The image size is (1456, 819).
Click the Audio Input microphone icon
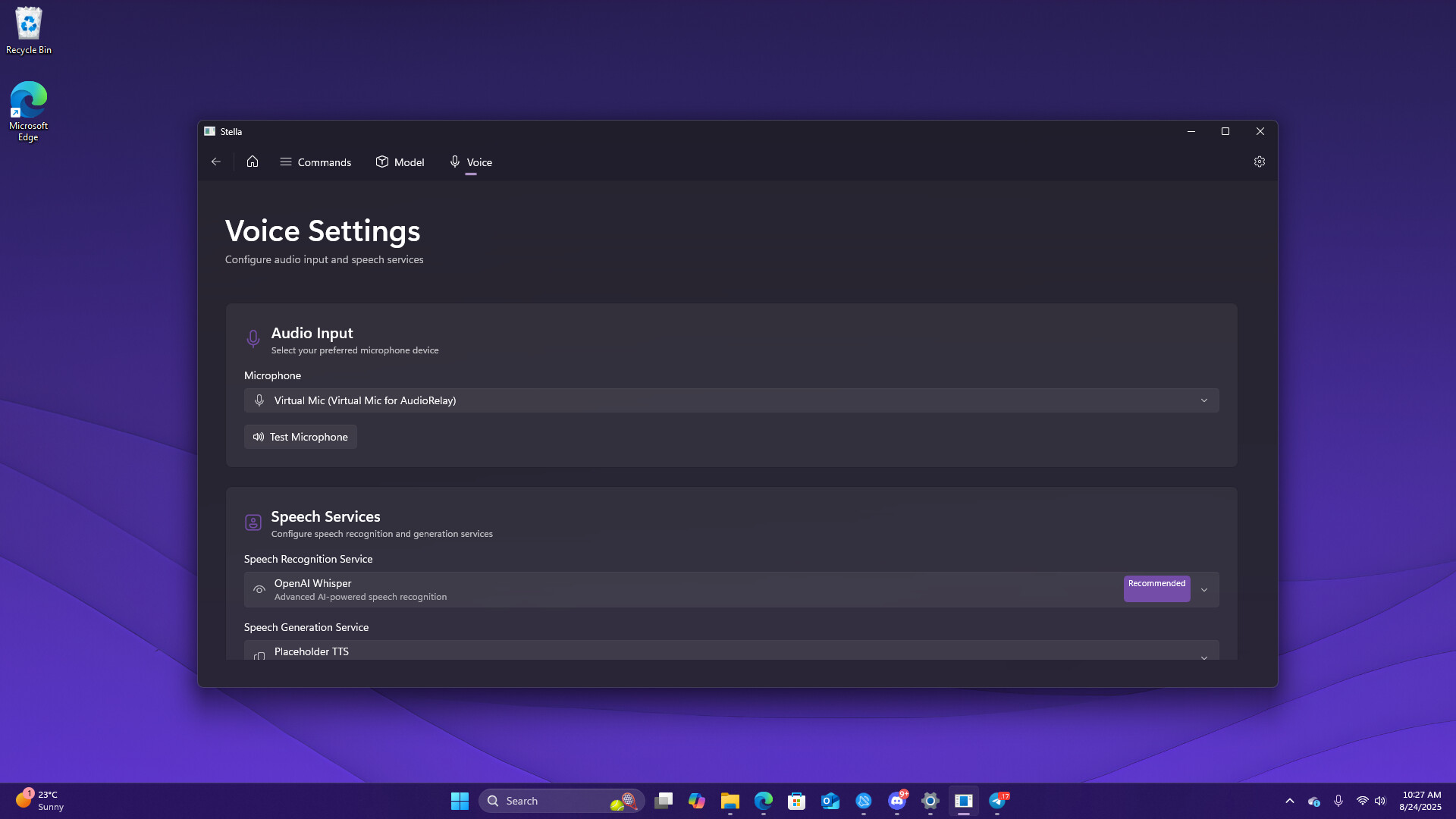point(253,339)
